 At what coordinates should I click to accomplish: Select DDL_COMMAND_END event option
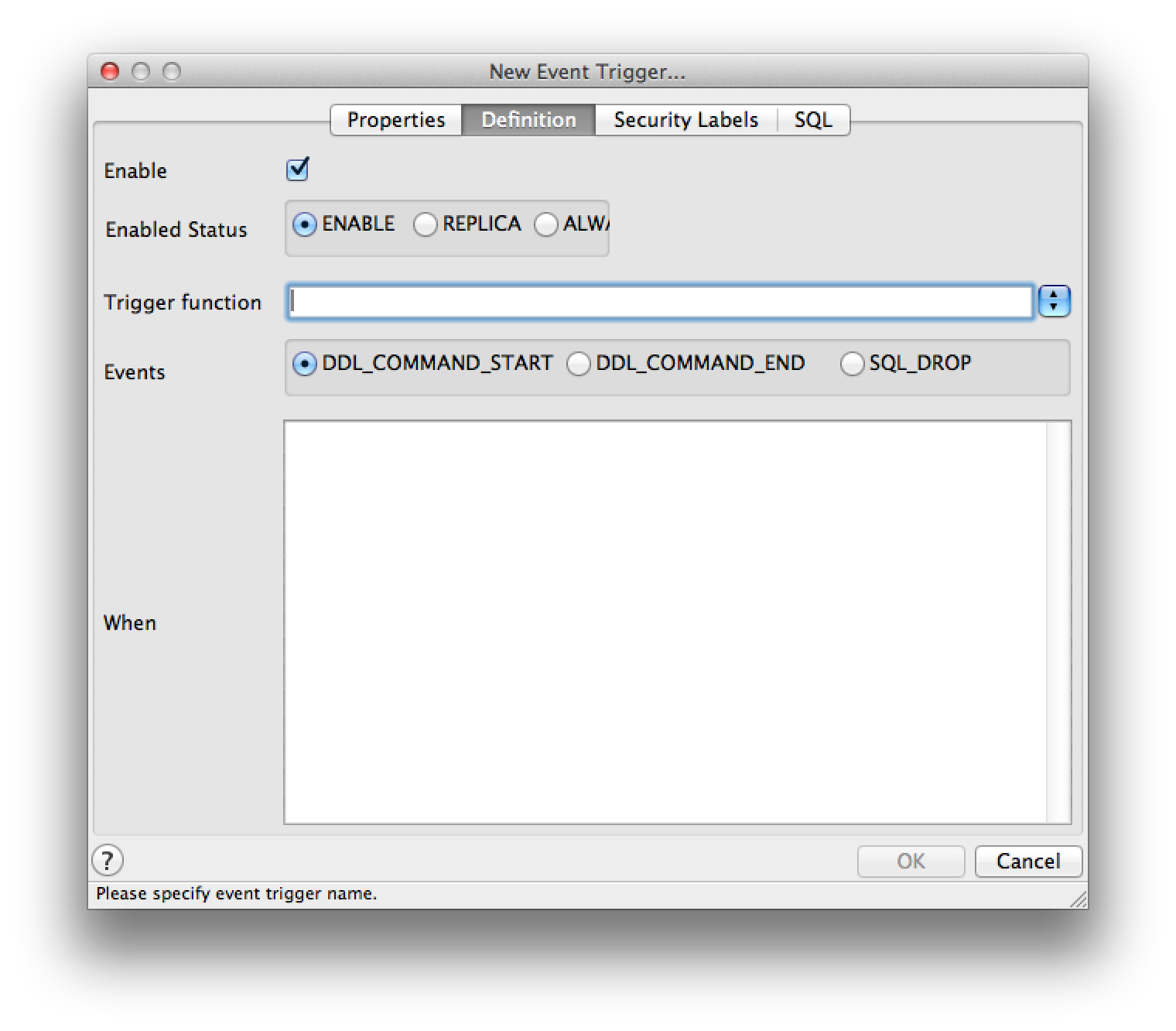click(579, 364)
